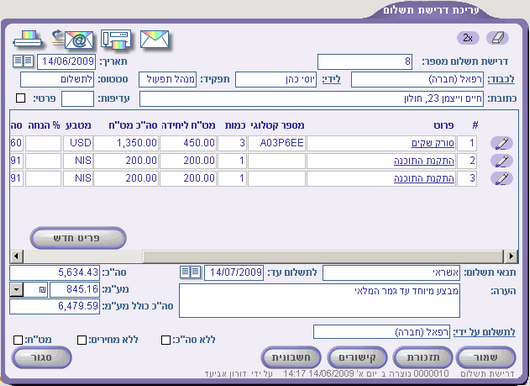This screenshot has height=386, width=530.
Task: Click the contact field showing יוסי כהן
Action: pyautogui.click(x=276, y=80)
